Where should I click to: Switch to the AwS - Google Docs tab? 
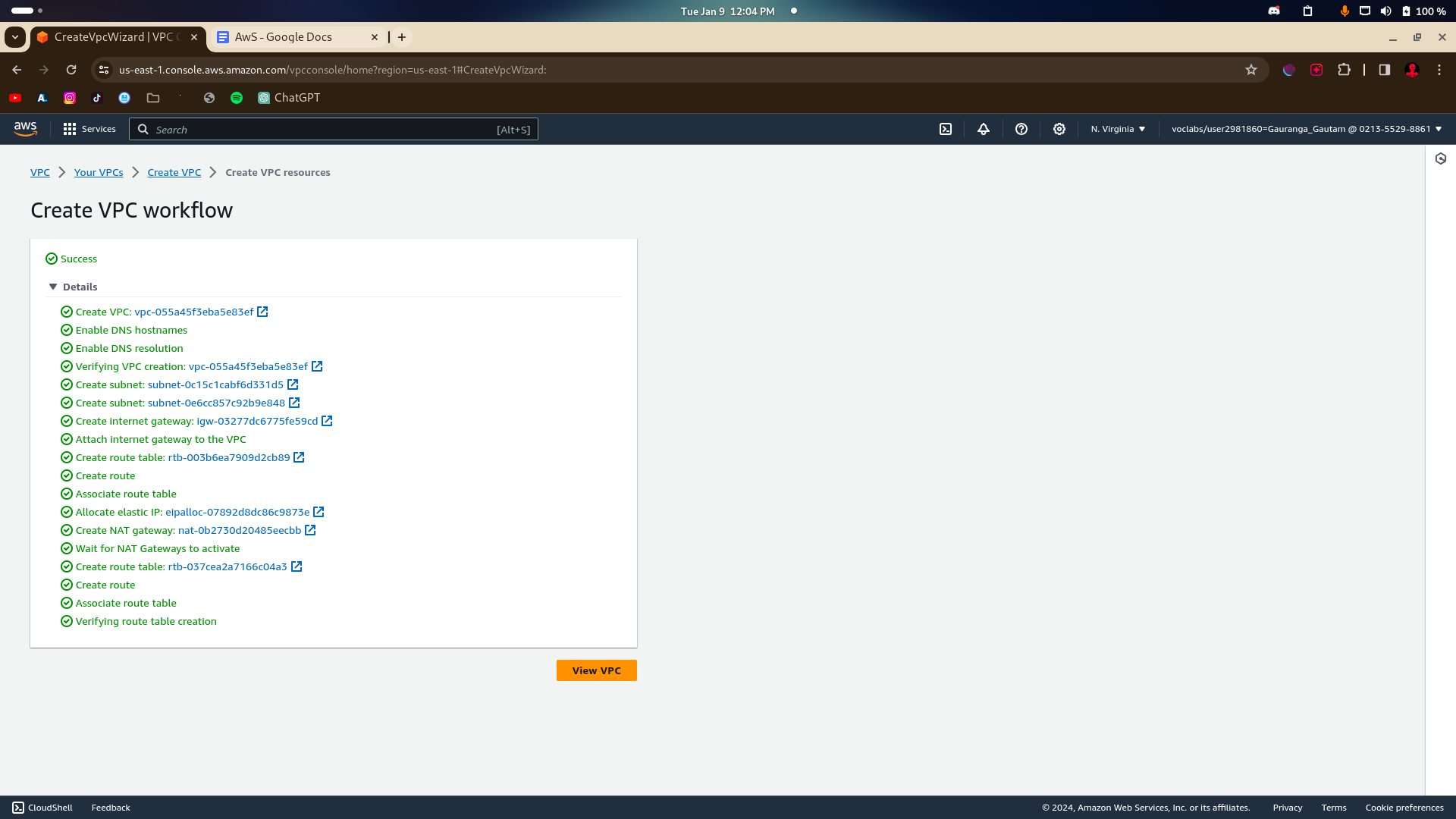[284, 37]
